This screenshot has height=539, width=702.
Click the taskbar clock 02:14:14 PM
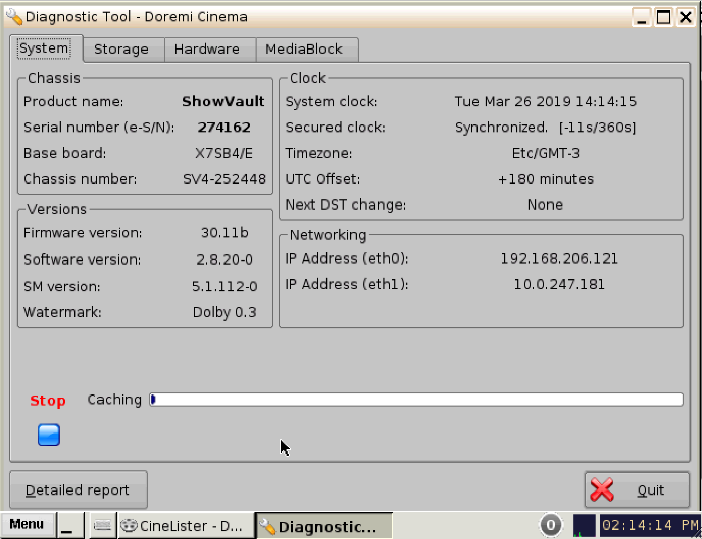click(x=650, y=525)
